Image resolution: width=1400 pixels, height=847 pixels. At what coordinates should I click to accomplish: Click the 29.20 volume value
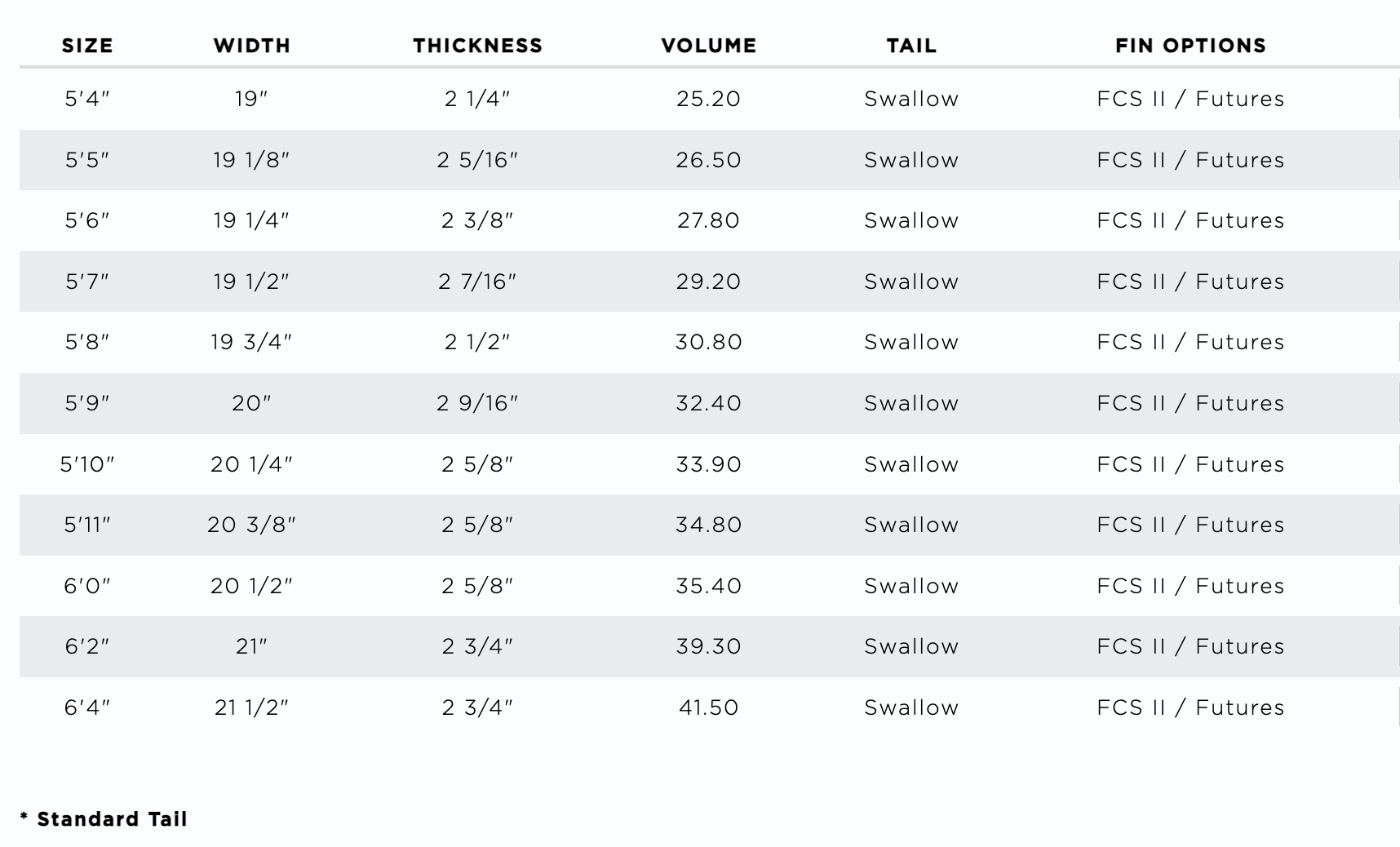coord(708,282)
